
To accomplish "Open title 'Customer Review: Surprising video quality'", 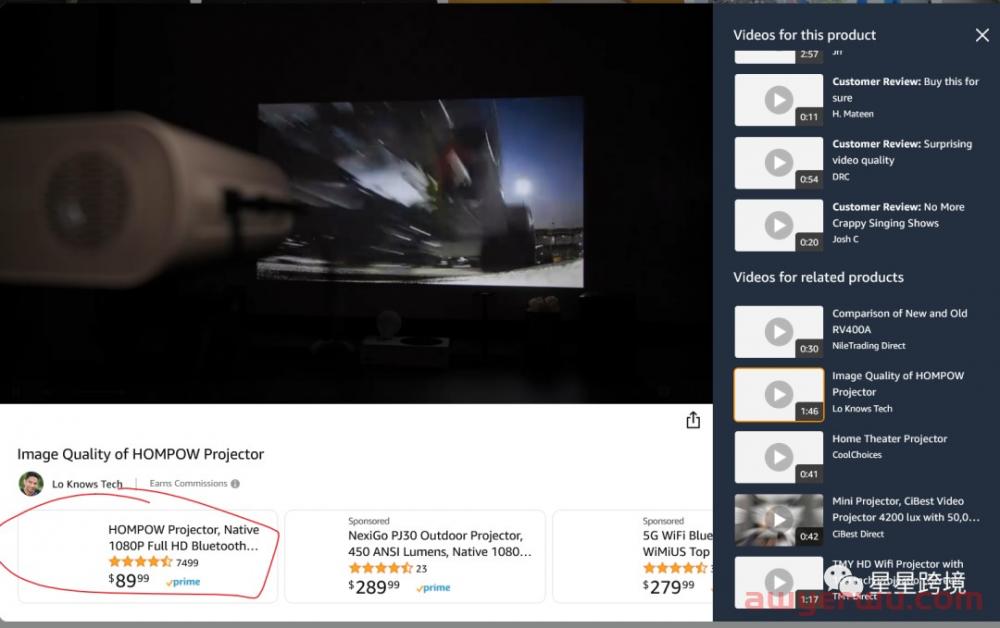I will point(902,152).
